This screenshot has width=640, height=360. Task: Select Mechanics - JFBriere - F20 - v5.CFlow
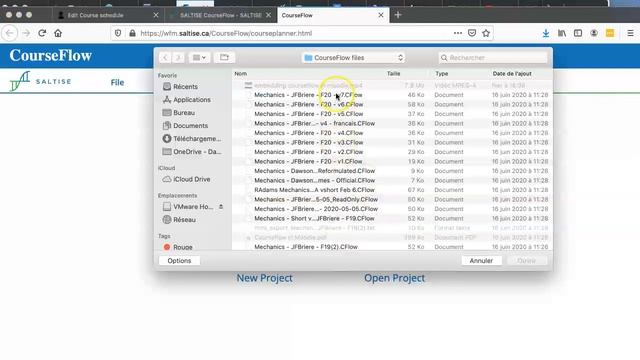click(x=392, y=114)
